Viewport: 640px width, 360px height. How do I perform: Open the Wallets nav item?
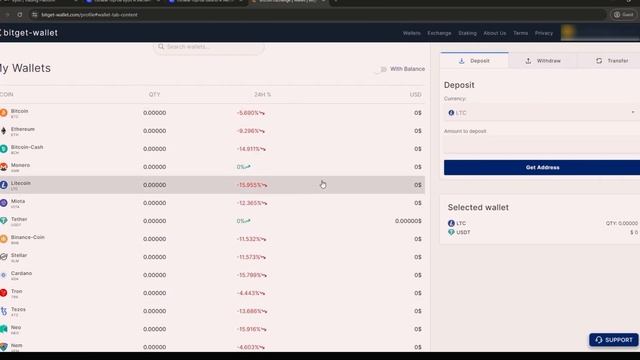coord(411,33)
